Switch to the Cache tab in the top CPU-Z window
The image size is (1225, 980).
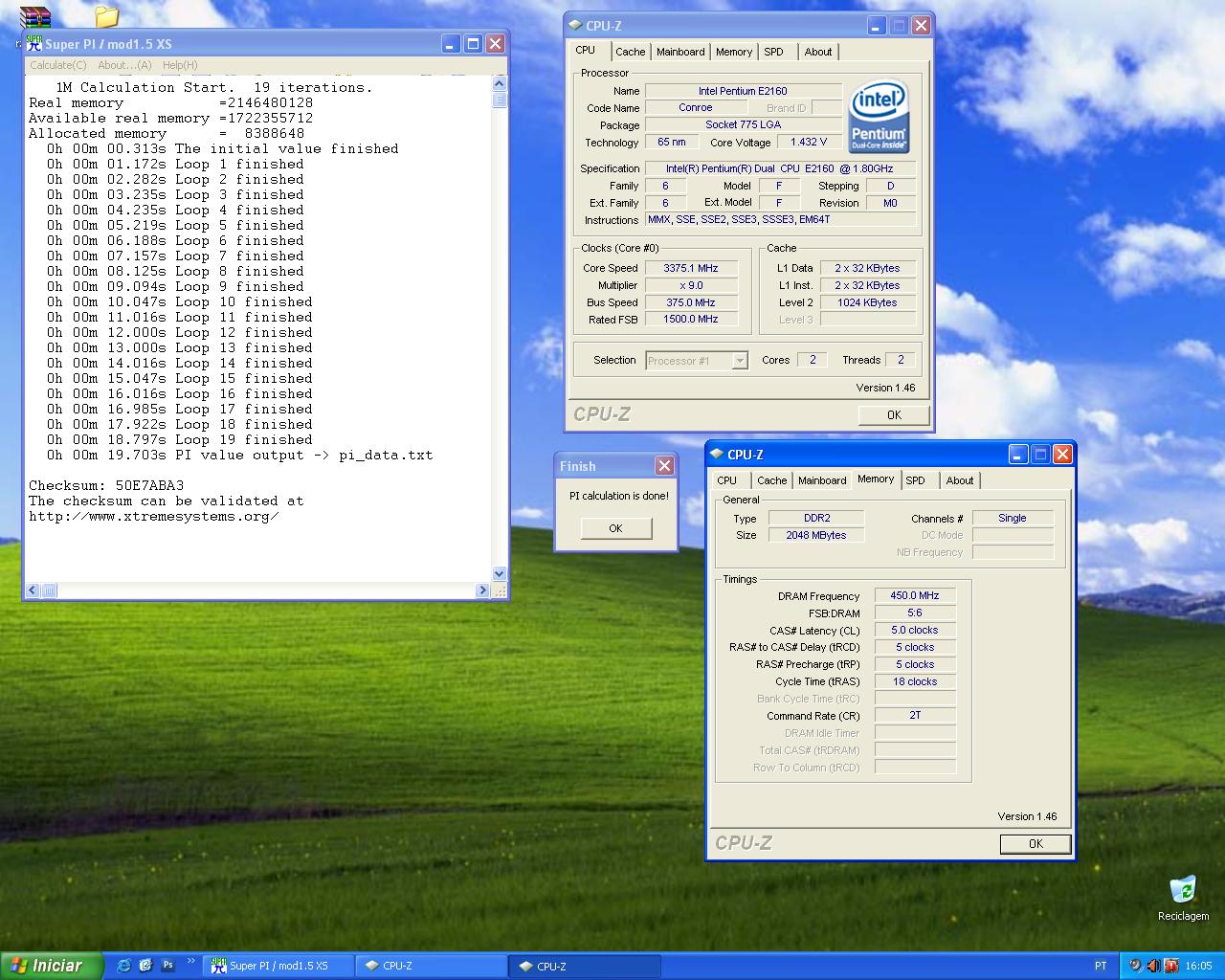630,52
